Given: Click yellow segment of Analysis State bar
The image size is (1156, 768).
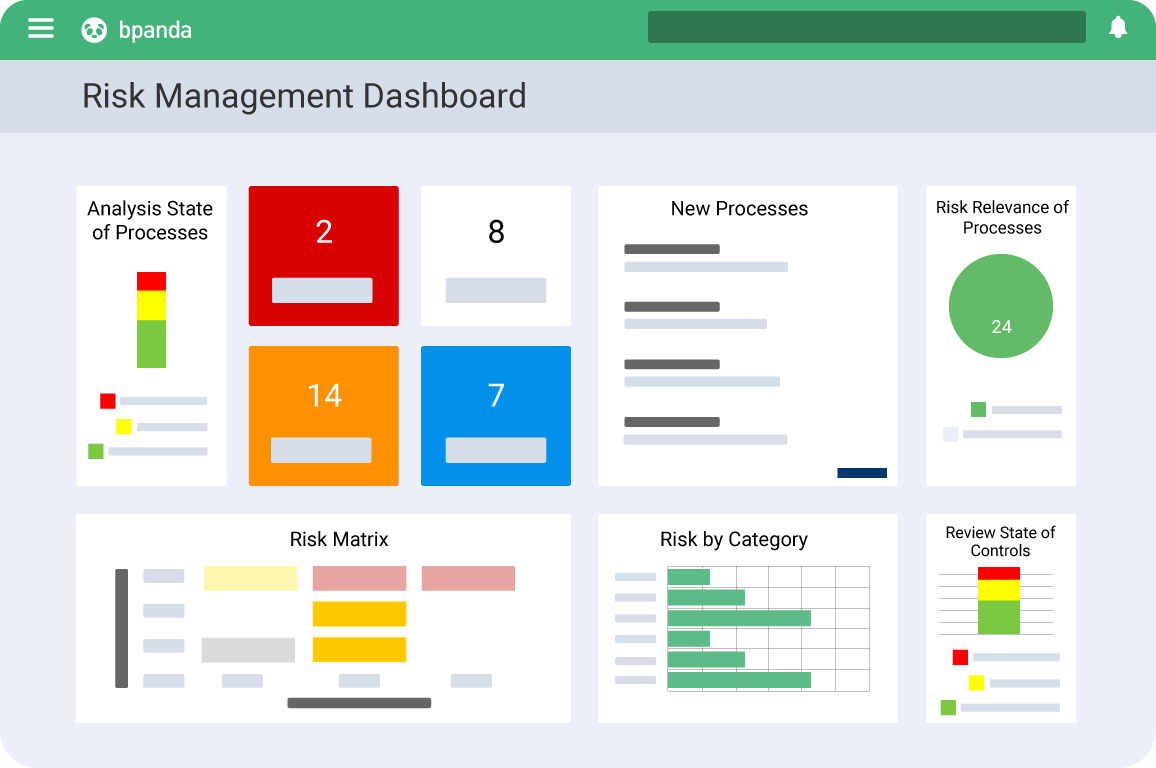Looking at the screenshot, I should 151,306.
